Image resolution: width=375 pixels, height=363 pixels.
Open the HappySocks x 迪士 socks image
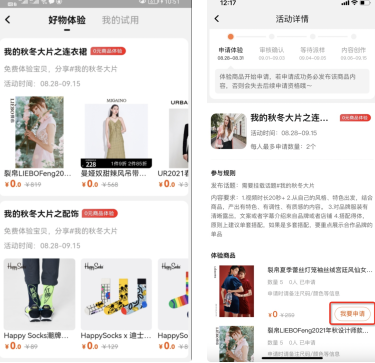(116, 294)
